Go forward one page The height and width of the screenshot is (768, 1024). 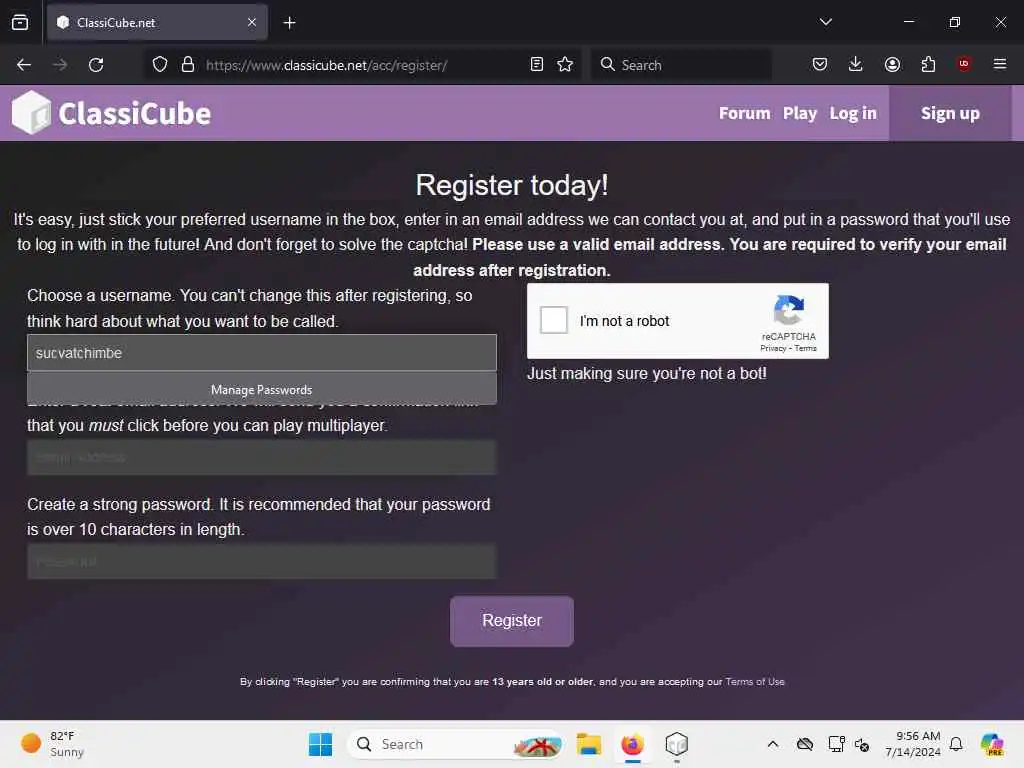(x=60, y=65)
